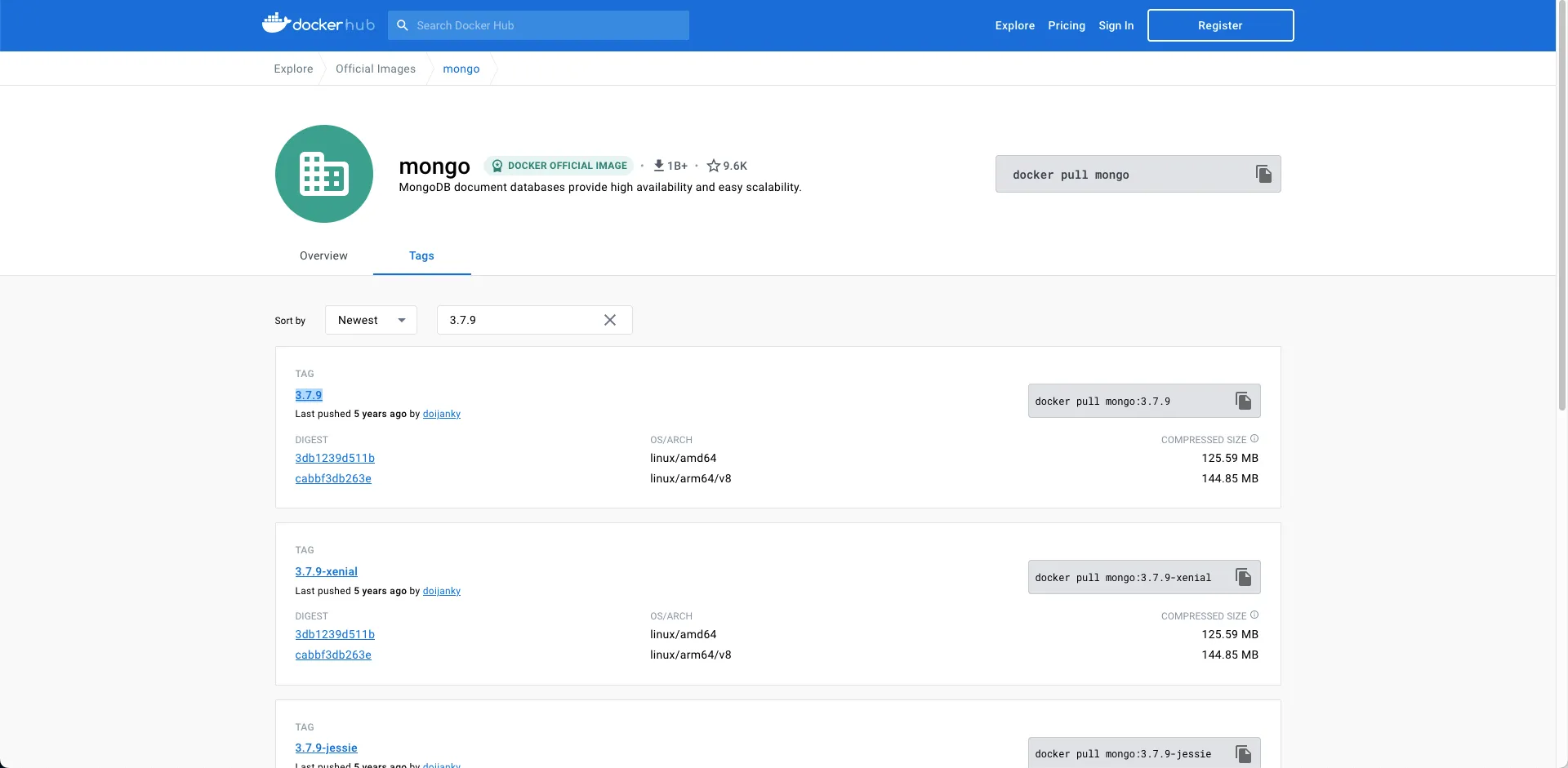Switch to the Overview tab

click(323, 255)
